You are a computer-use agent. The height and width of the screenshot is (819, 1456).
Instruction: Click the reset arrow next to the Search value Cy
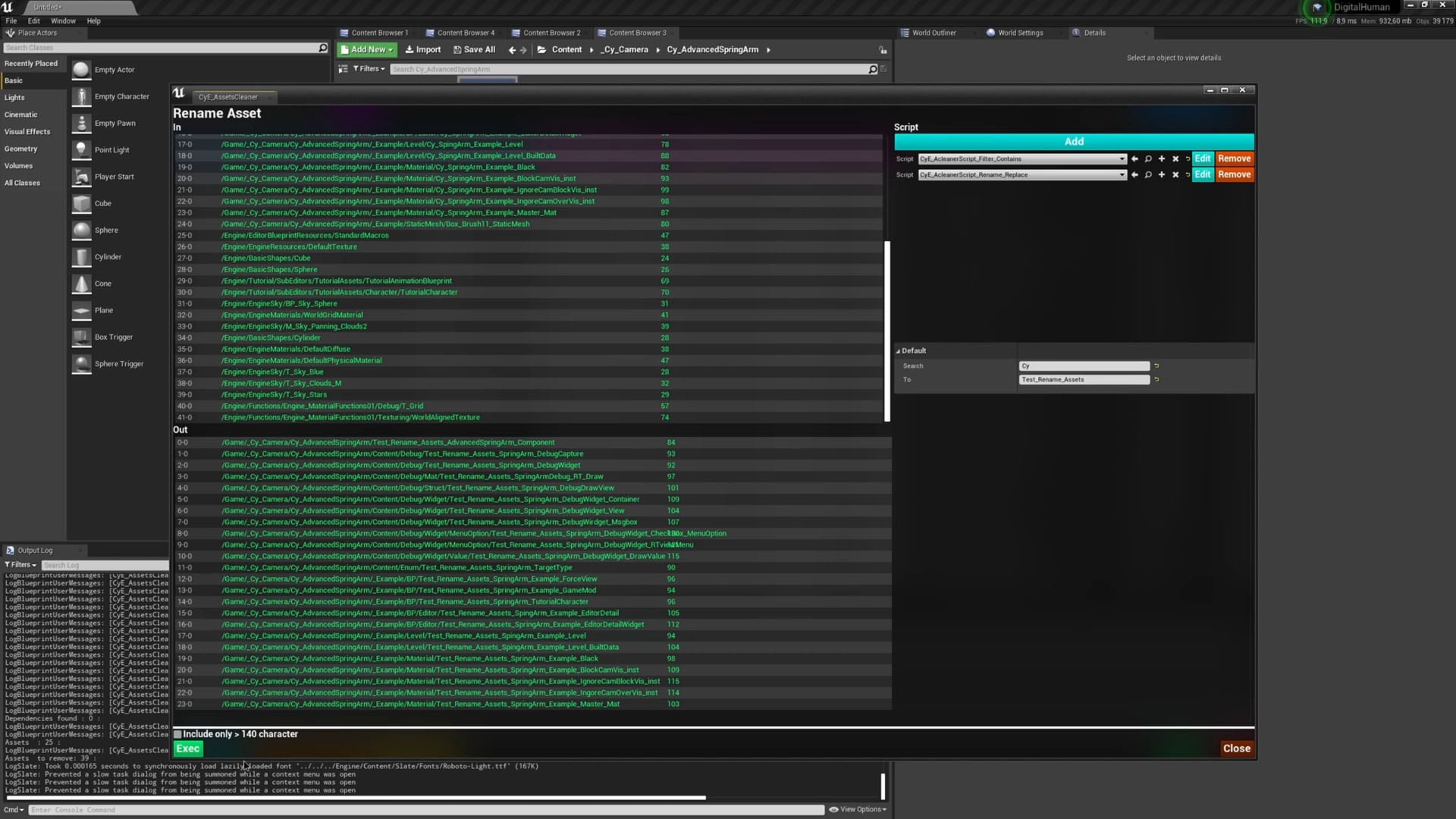(1156, 366)
